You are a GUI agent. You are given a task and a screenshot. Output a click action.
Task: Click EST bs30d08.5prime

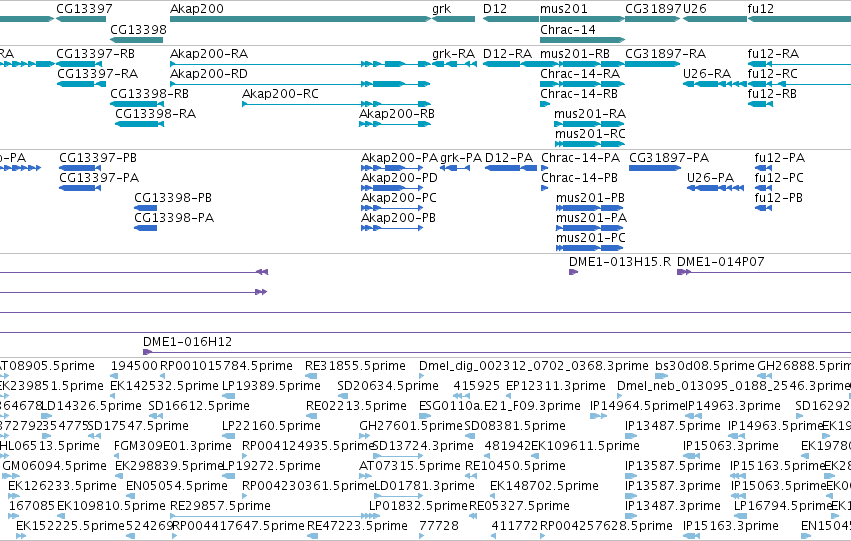[x=704, y=366]
